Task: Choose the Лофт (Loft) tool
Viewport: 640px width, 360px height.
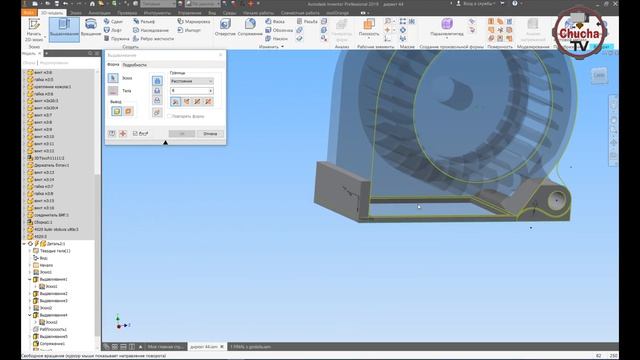Action: click(x=113, y=30)
